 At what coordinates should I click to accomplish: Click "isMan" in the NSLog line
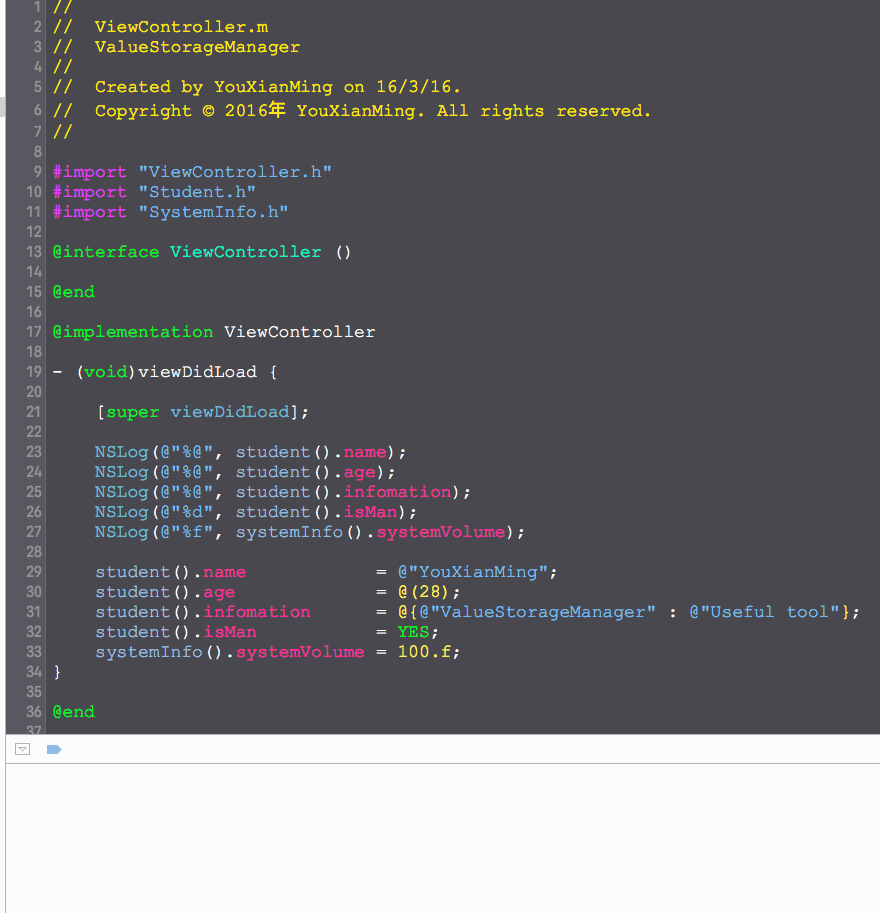point(371,512)
